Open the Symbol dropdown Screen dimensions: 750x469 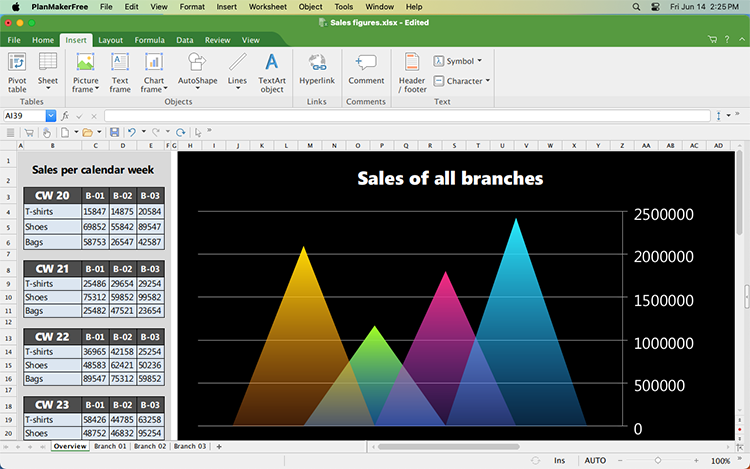(x=458, y=61)
